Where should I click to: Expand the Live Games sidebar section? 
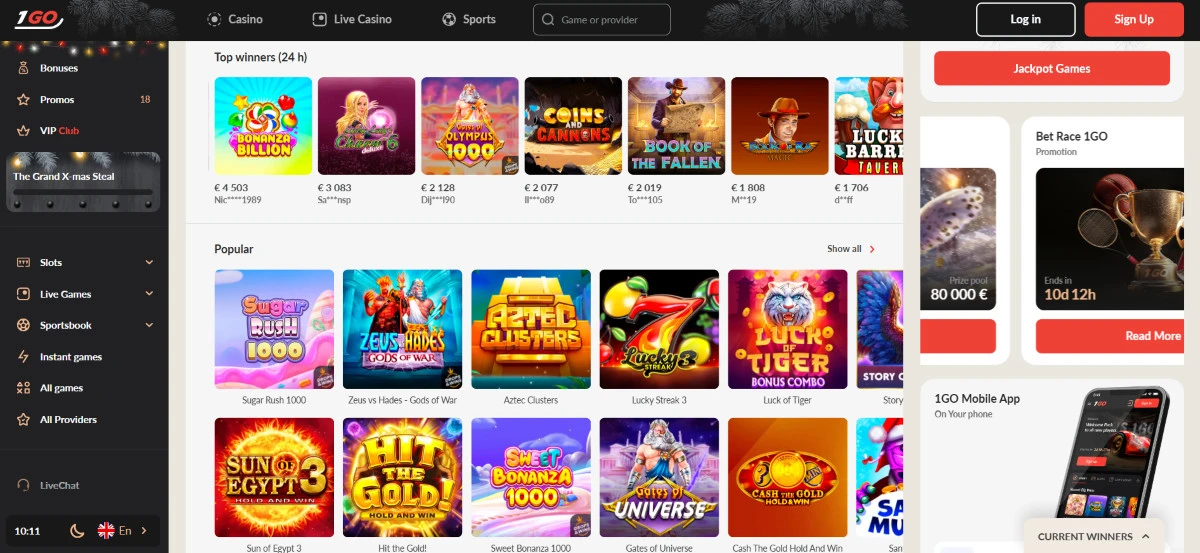[84, 294]
